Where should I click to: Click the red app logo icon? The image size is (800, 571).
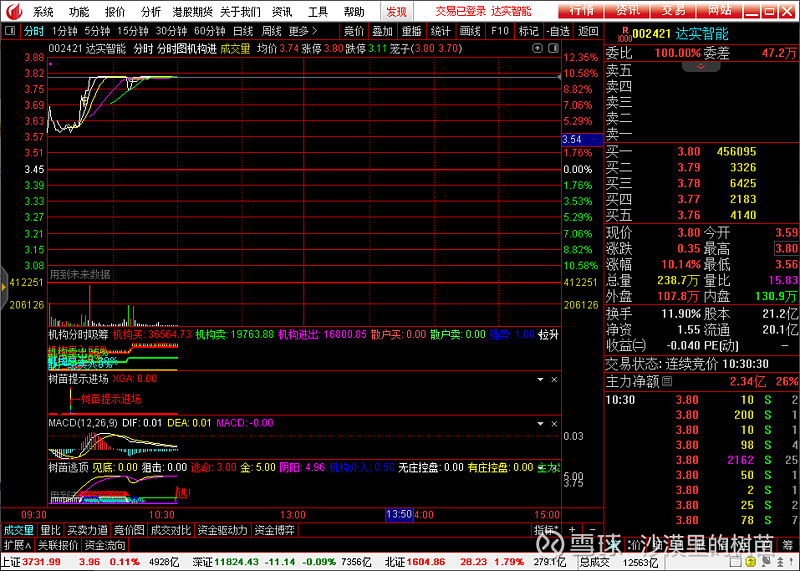(x=14, y=10)
